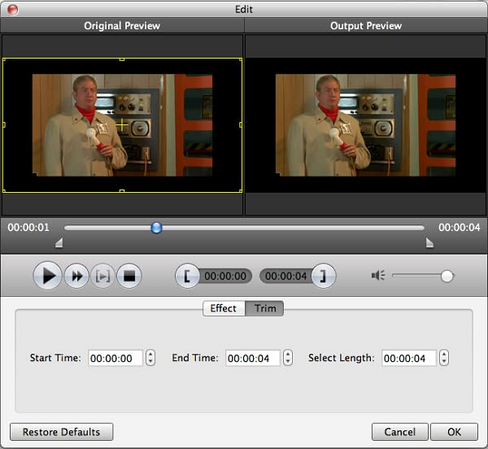
Task: Click the left-middle crop handle in Original Preview
Action: click(x=4, y=125)
